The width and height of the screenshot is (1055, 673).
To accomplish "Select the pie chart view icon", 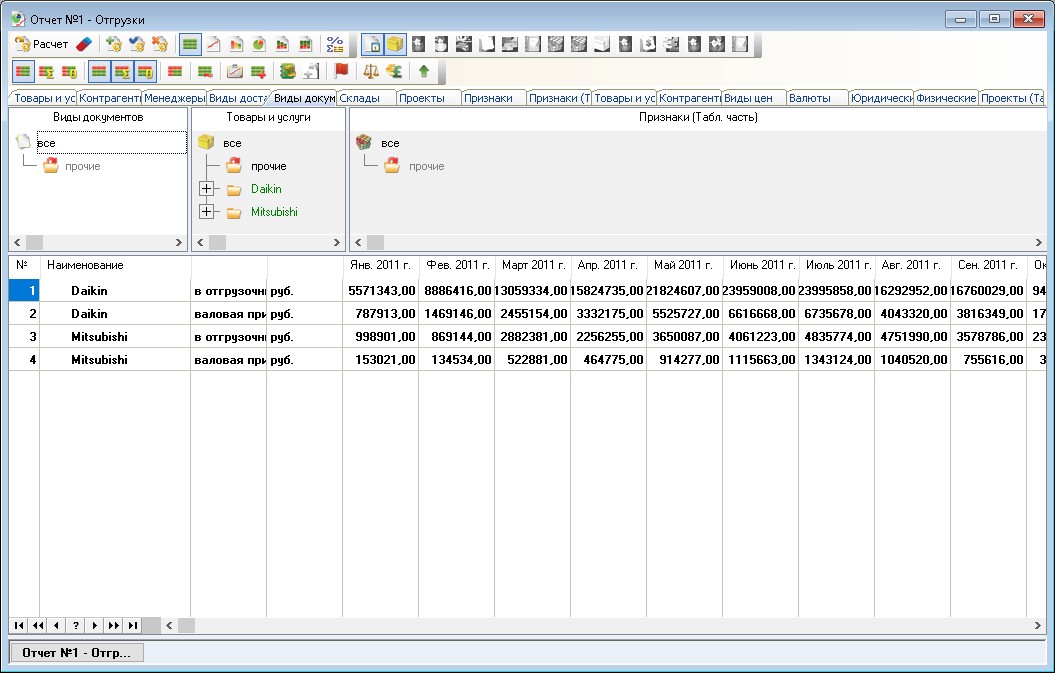I will (259, 44).
